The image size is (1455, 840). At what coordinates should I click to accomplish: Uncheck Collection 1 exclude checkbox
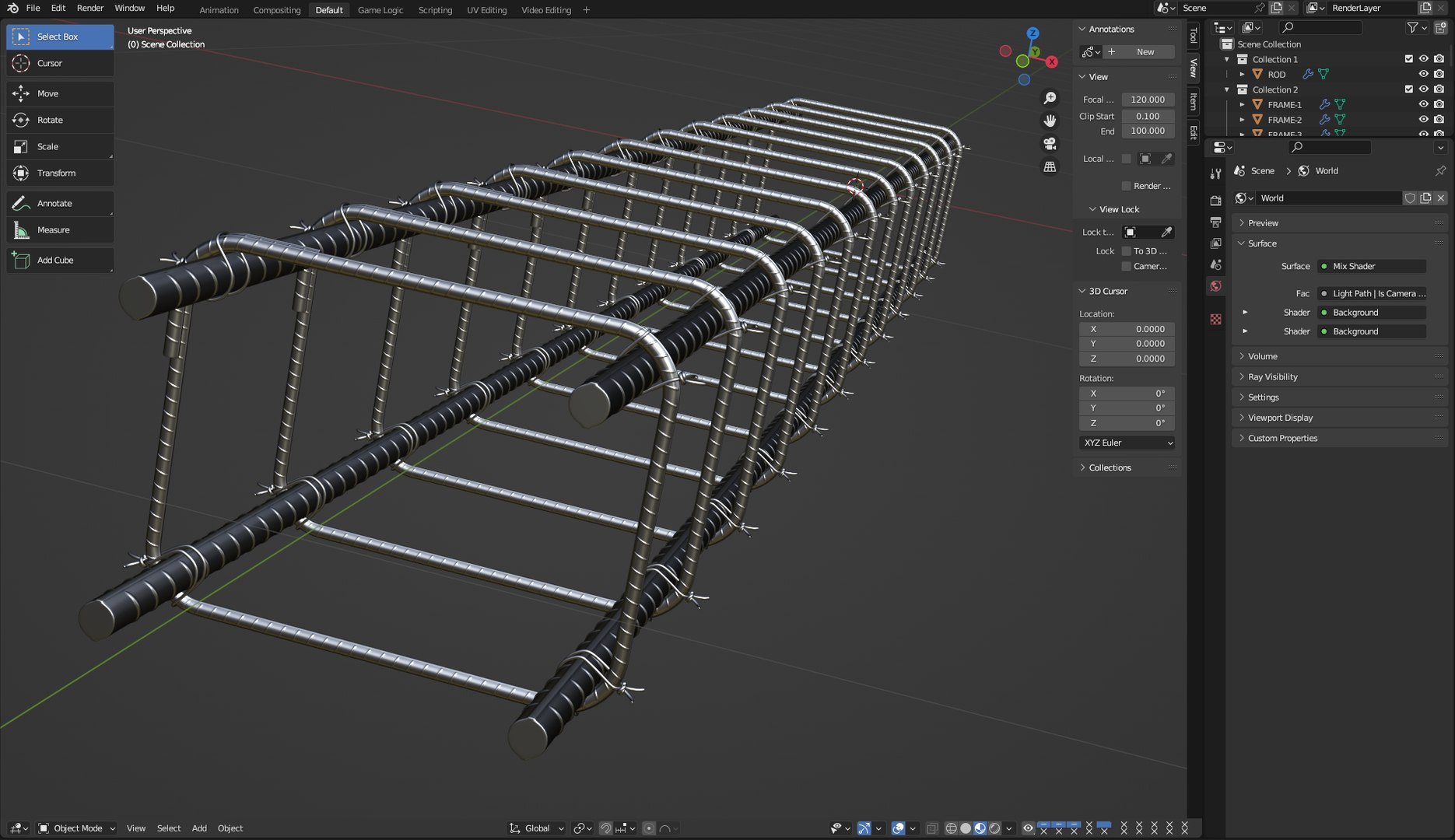[x=1408, y=59]
